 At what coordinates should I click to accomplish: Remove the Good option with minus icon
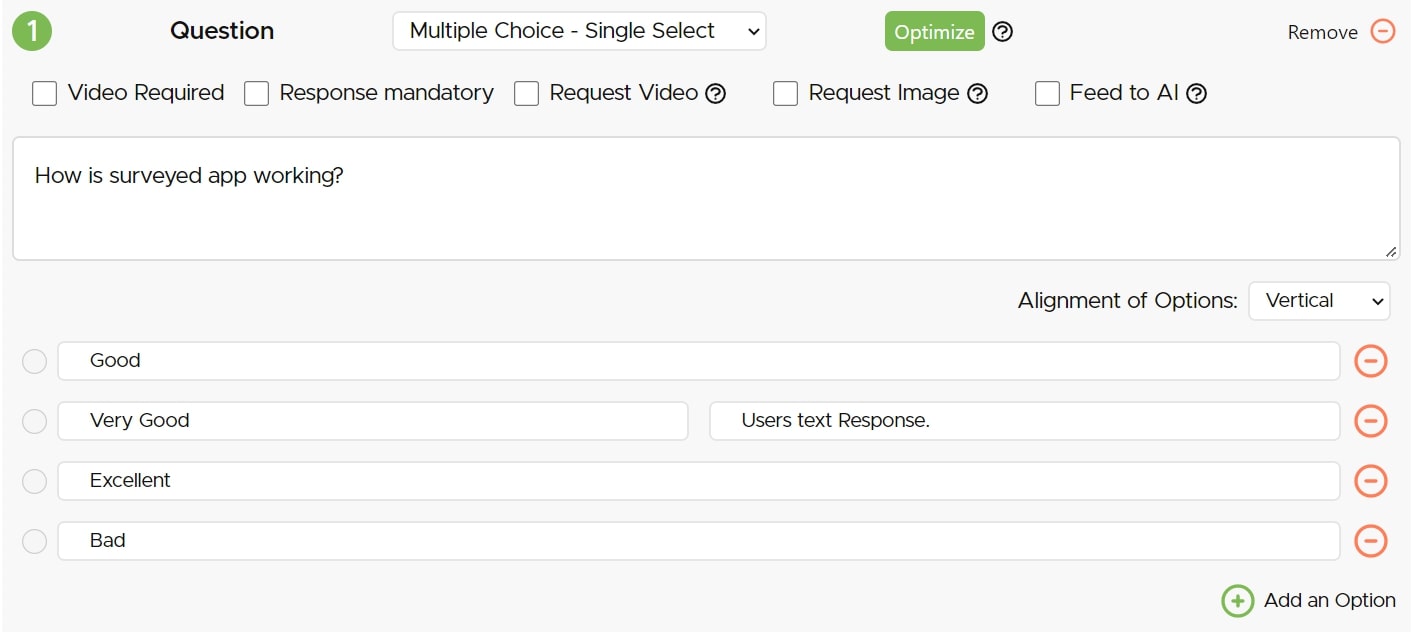pos(1370,361)
